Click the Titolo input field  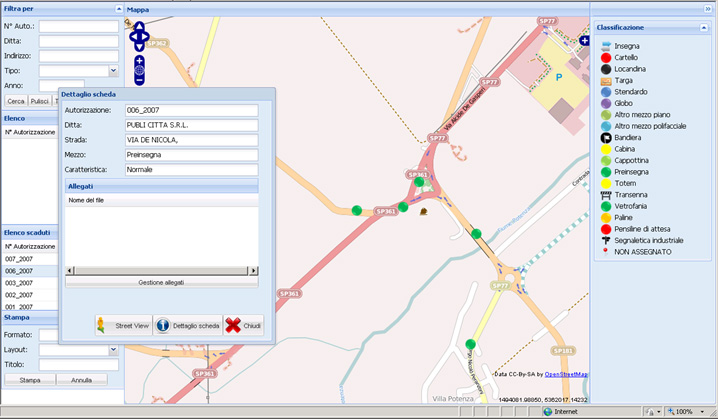[x=79, y=365]
